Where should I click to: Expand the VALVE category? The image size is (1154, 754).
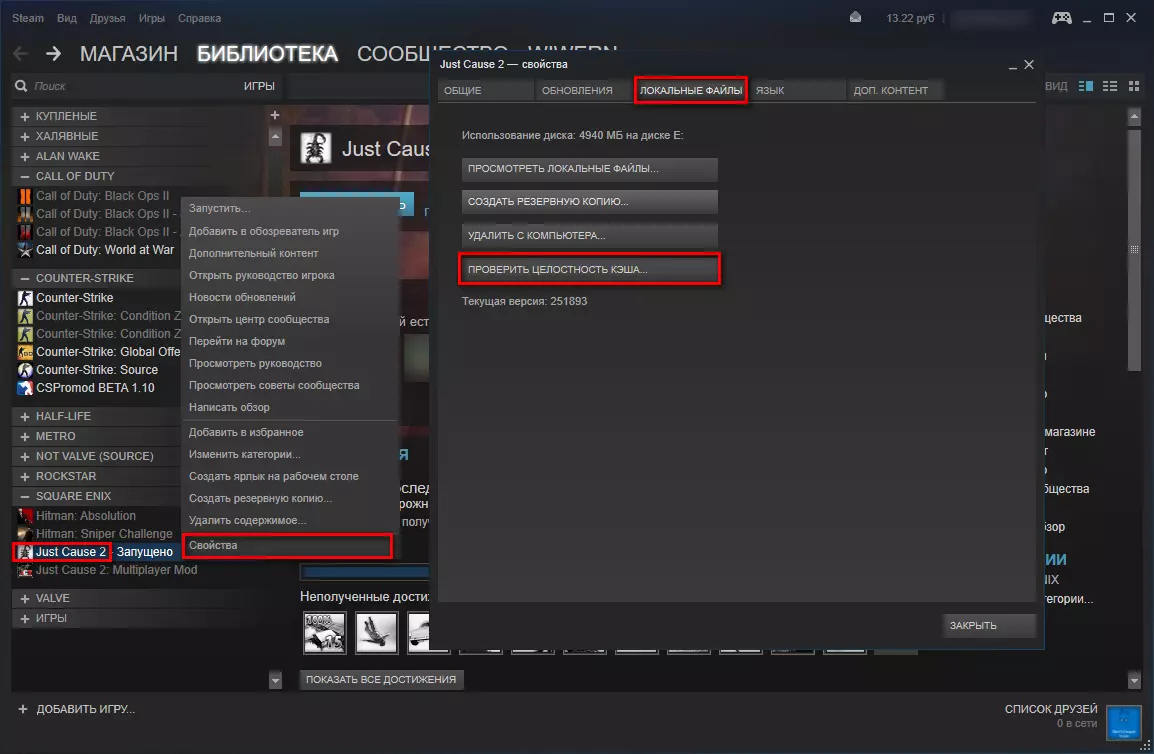pos(25,599)
